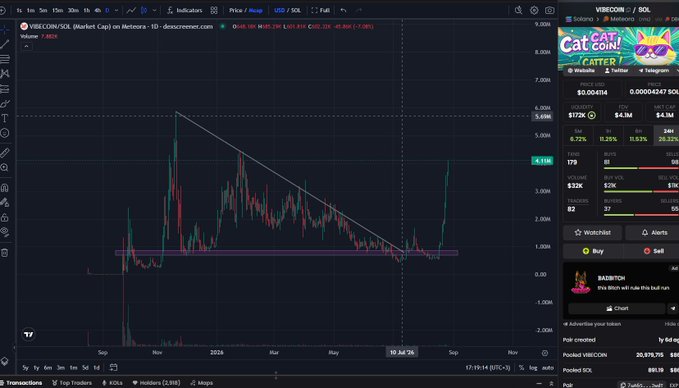Select the horizontal lines tool group

[5, 59]
